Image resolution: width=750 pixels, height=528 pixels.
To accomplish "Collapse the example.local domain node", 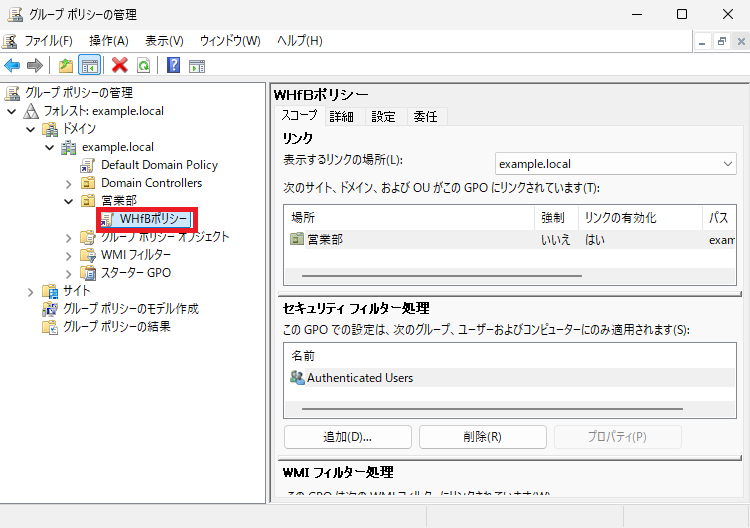I will point(49,147).
